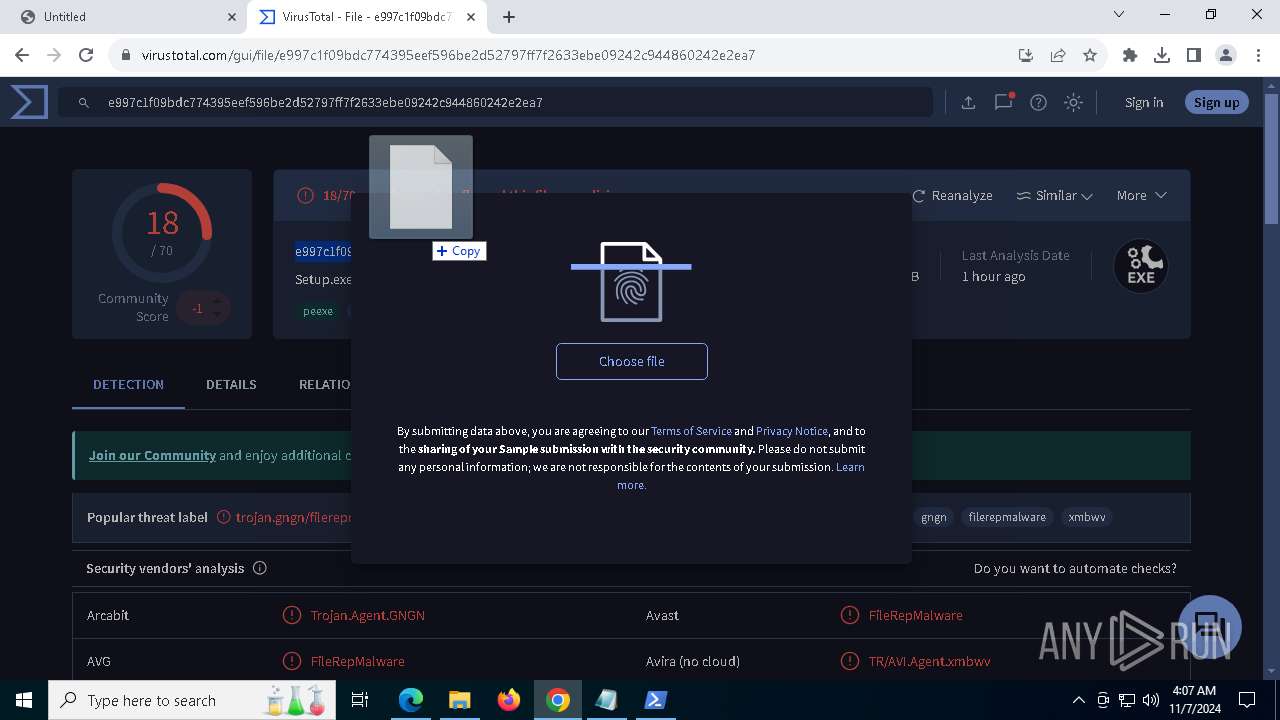Click the upload file icon in header
The image size is (1280, 720).
pos(968,102)
